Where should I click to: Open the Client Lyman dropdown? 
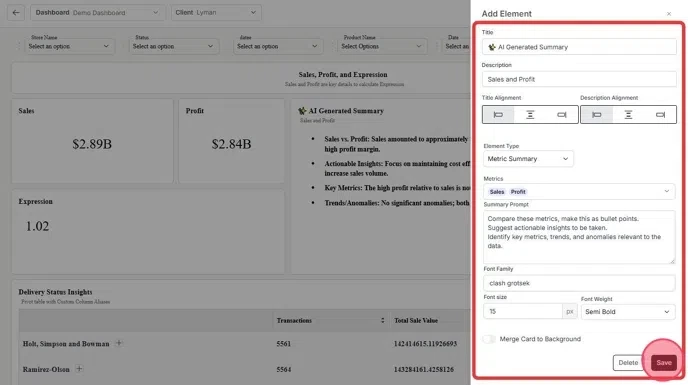coord(216,13)
